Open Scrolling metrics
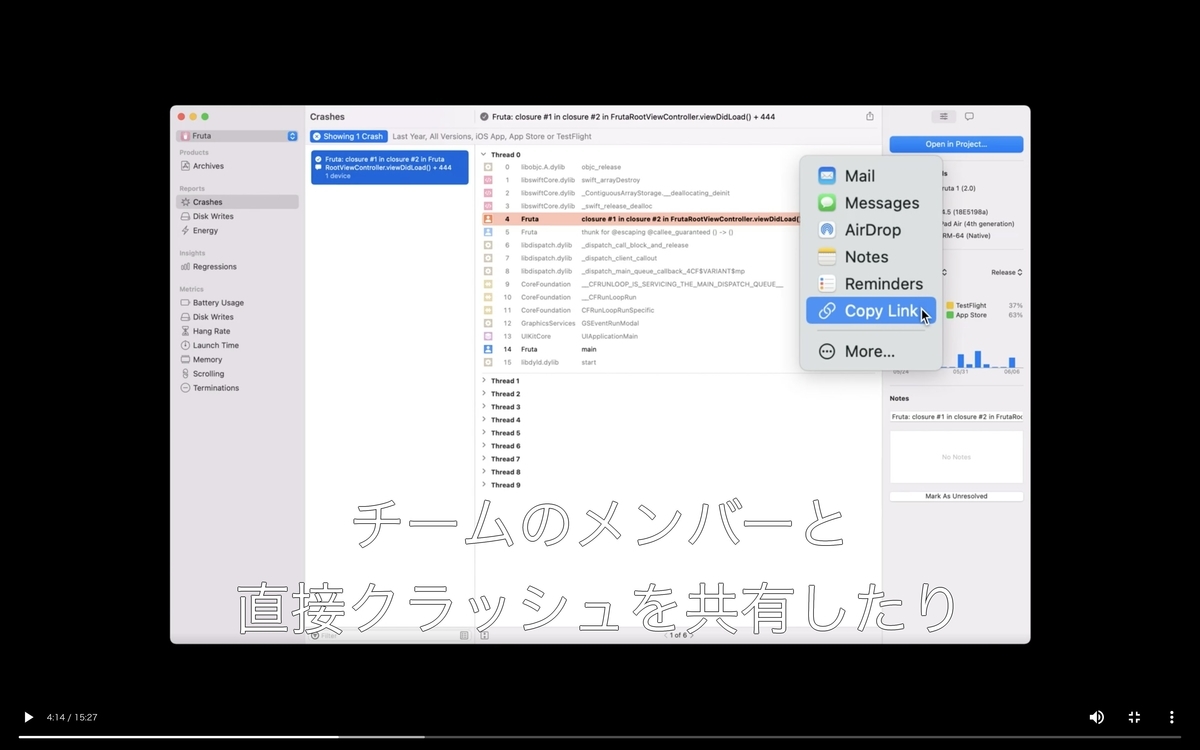The height and width of the screenshot is (750, 1200). 208,374
